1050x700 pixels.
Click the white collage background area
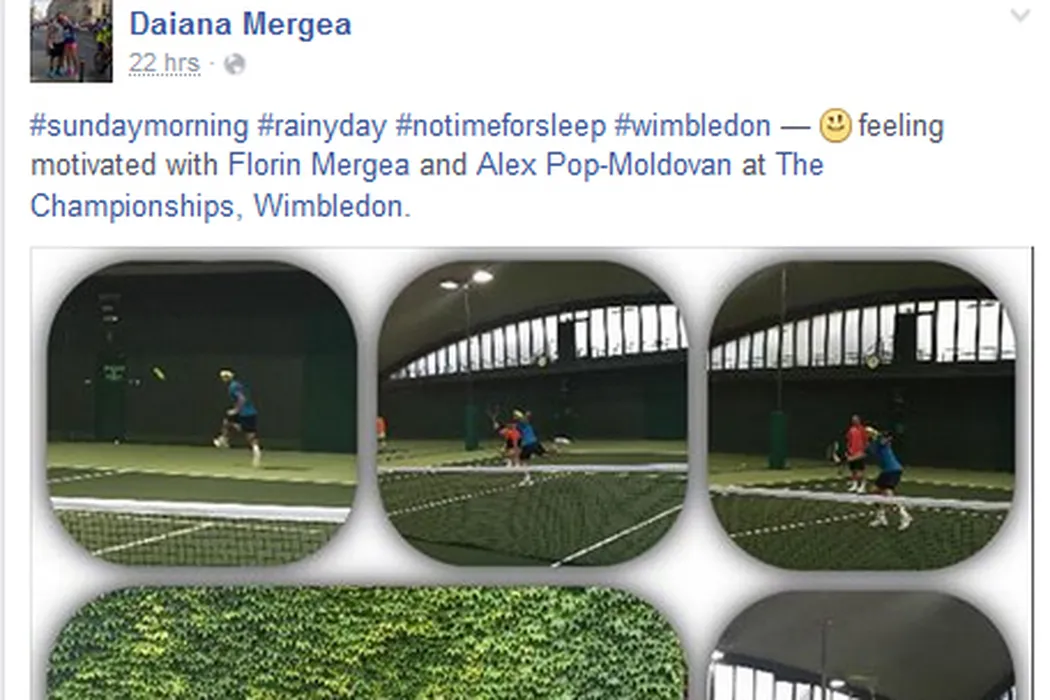pos(698,577)
